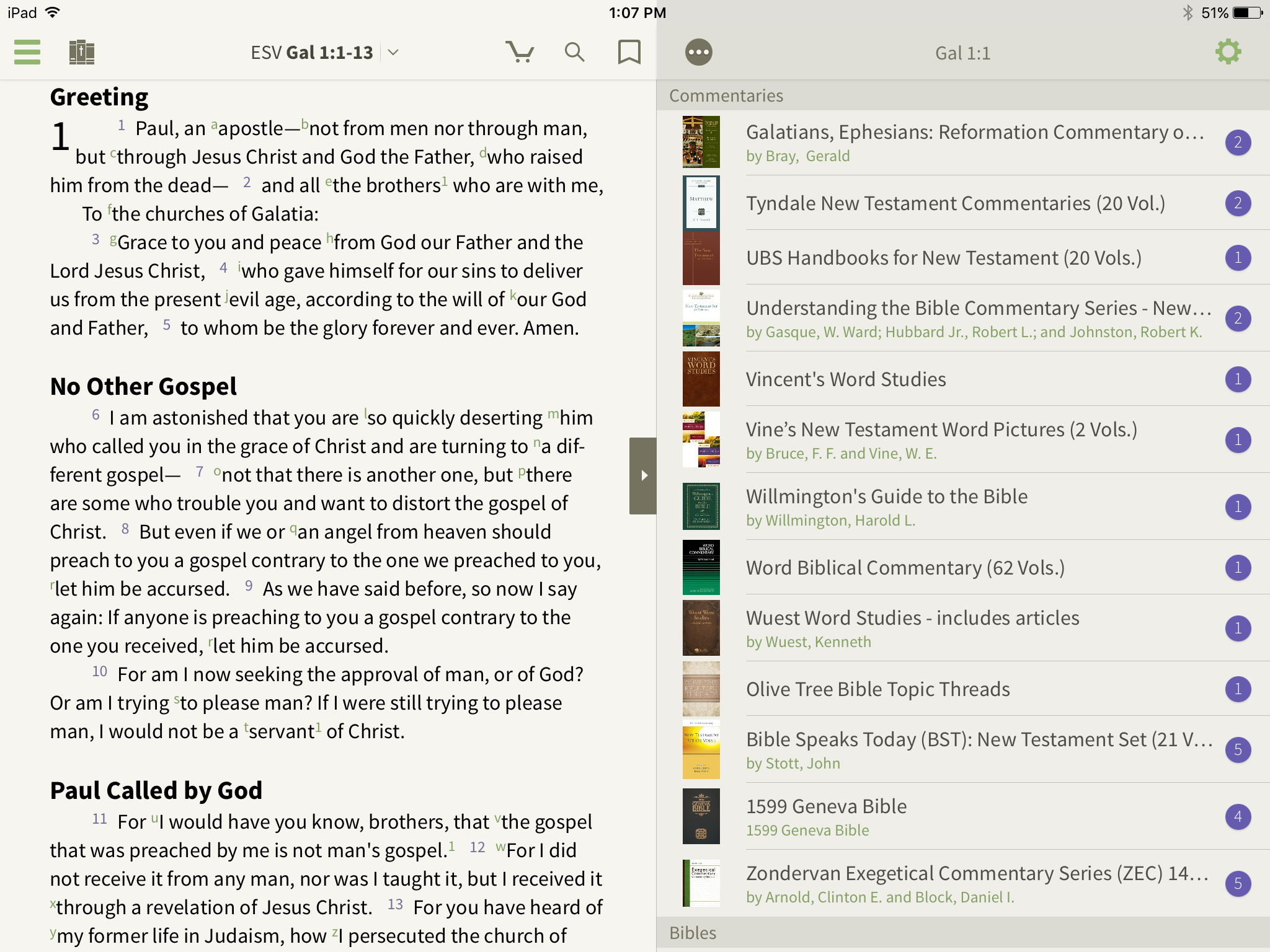
Task: Open Understanding the Bible Commentary Series
Action: 963,319
